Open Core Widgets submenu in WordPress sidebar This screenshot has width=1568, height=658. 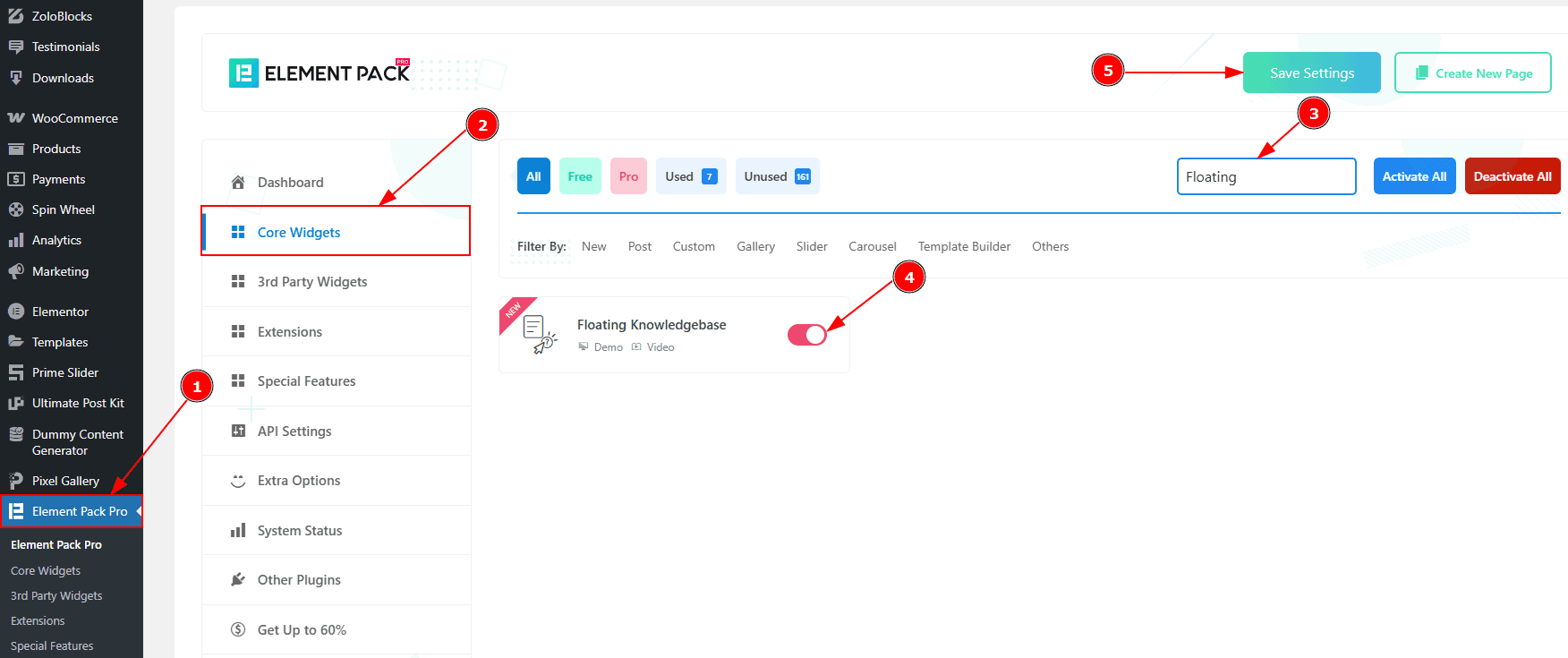click(x=46, y=570)
